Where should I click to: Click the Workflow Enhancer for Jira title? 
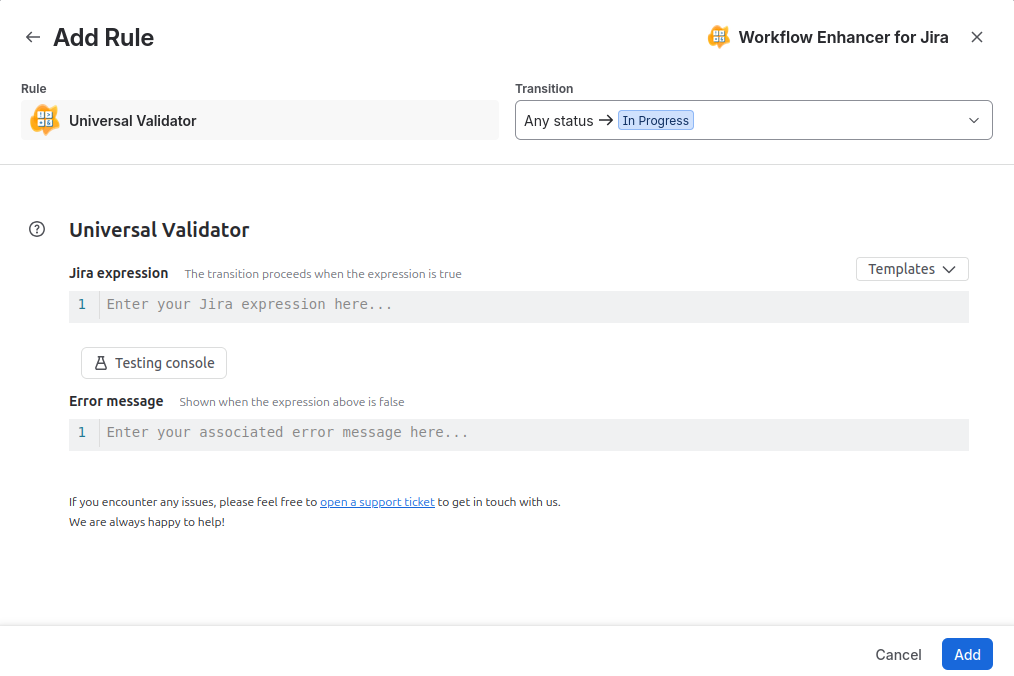tap(843, 38)
